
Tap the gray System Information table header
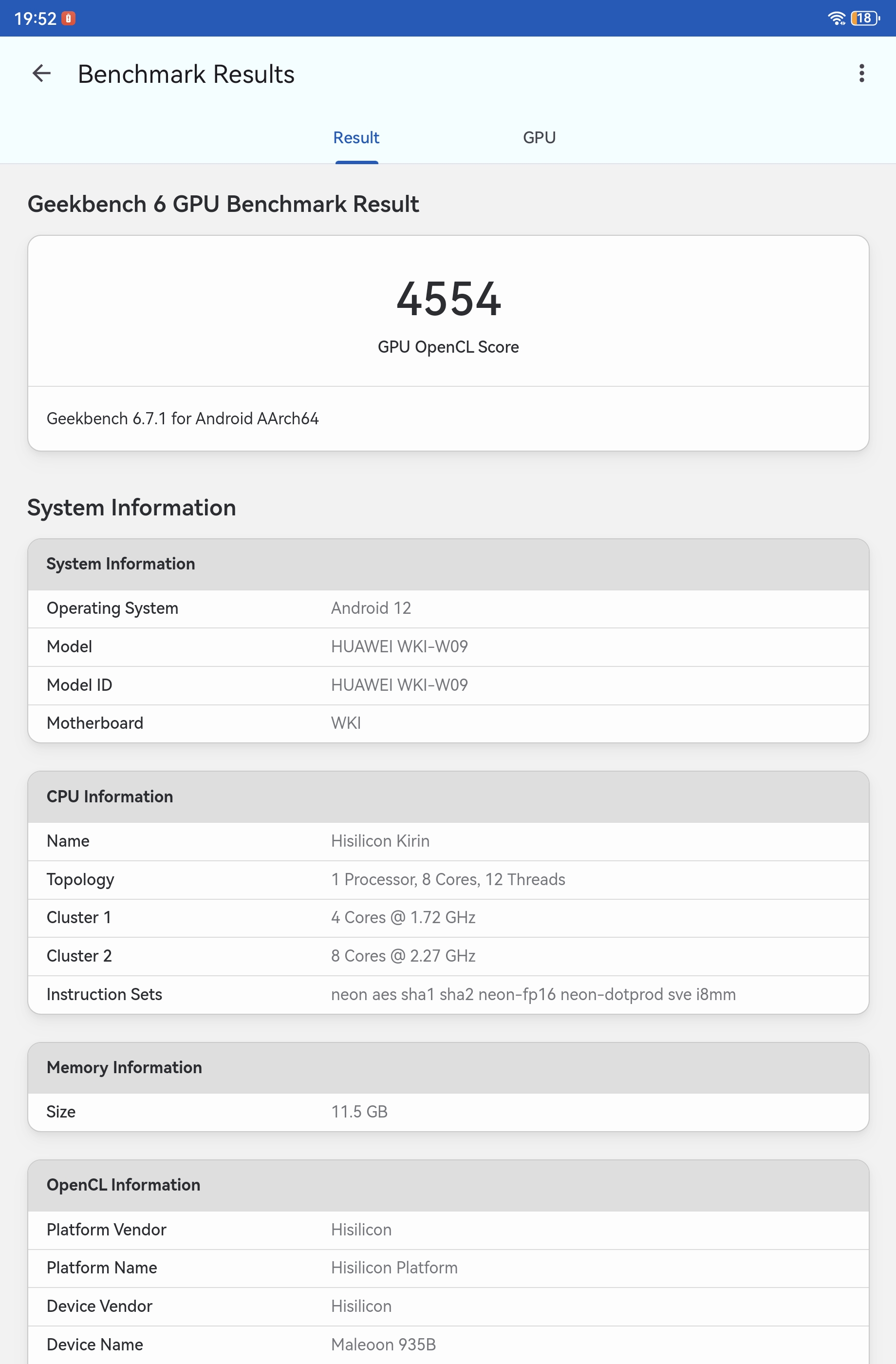click(448, 564)
